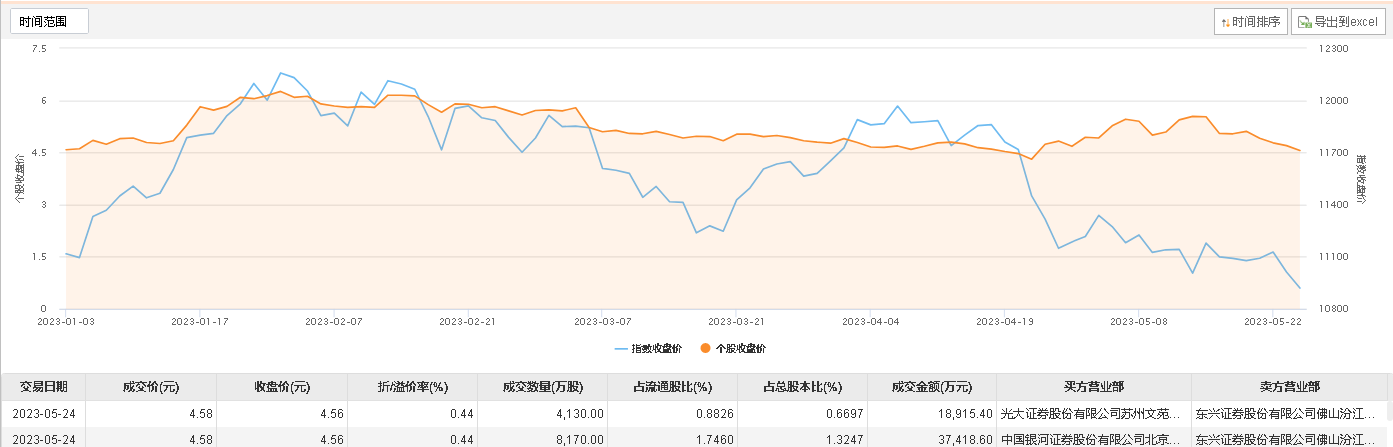Click the 成交金额(万元) column header
1393x447 pixels.
tap(932, 387)
